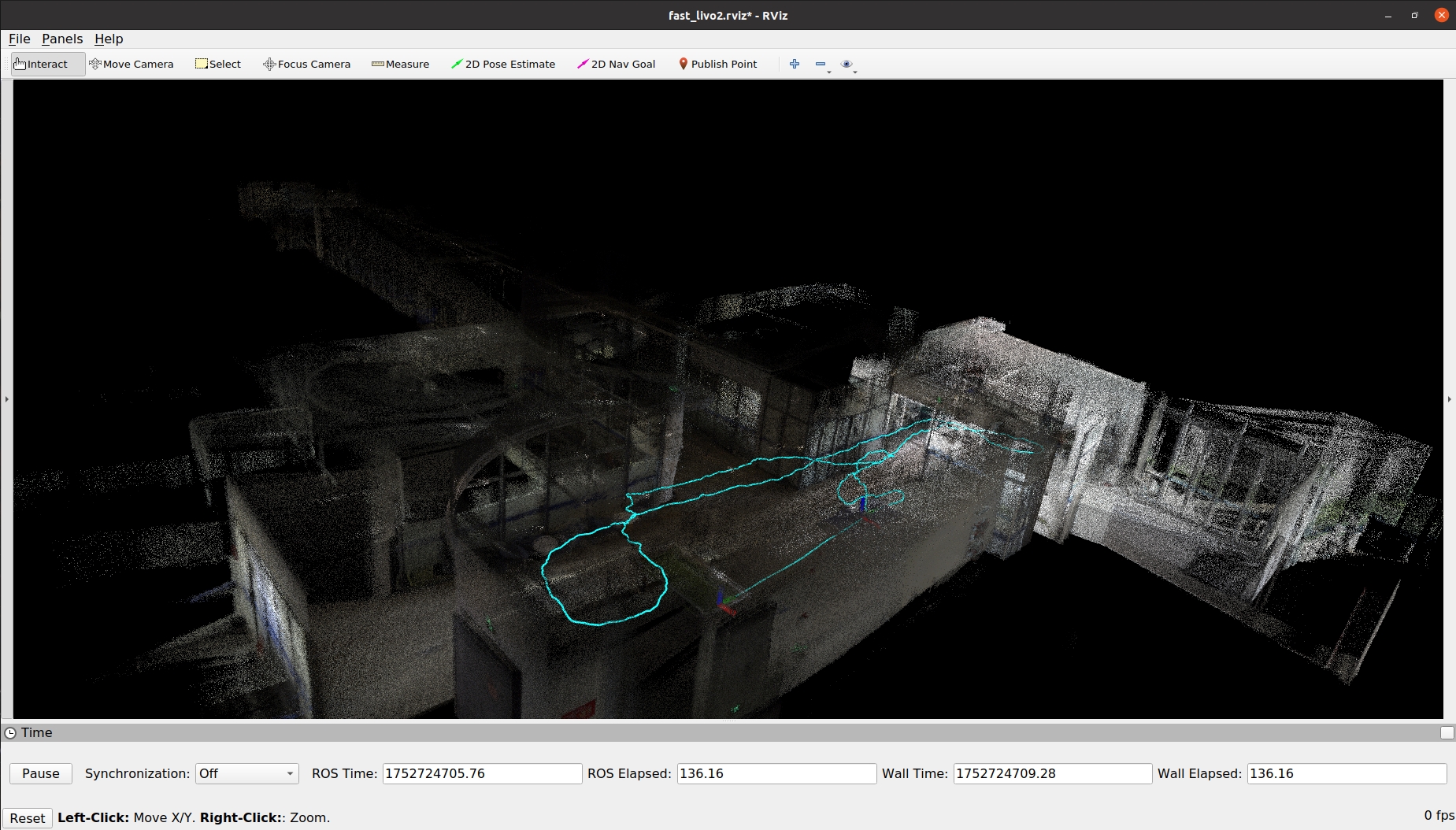Open the minus remove-tool dropdown
Image resolution: width=1456 pixels, height=830 pixels.
click(x=822, y=65)
